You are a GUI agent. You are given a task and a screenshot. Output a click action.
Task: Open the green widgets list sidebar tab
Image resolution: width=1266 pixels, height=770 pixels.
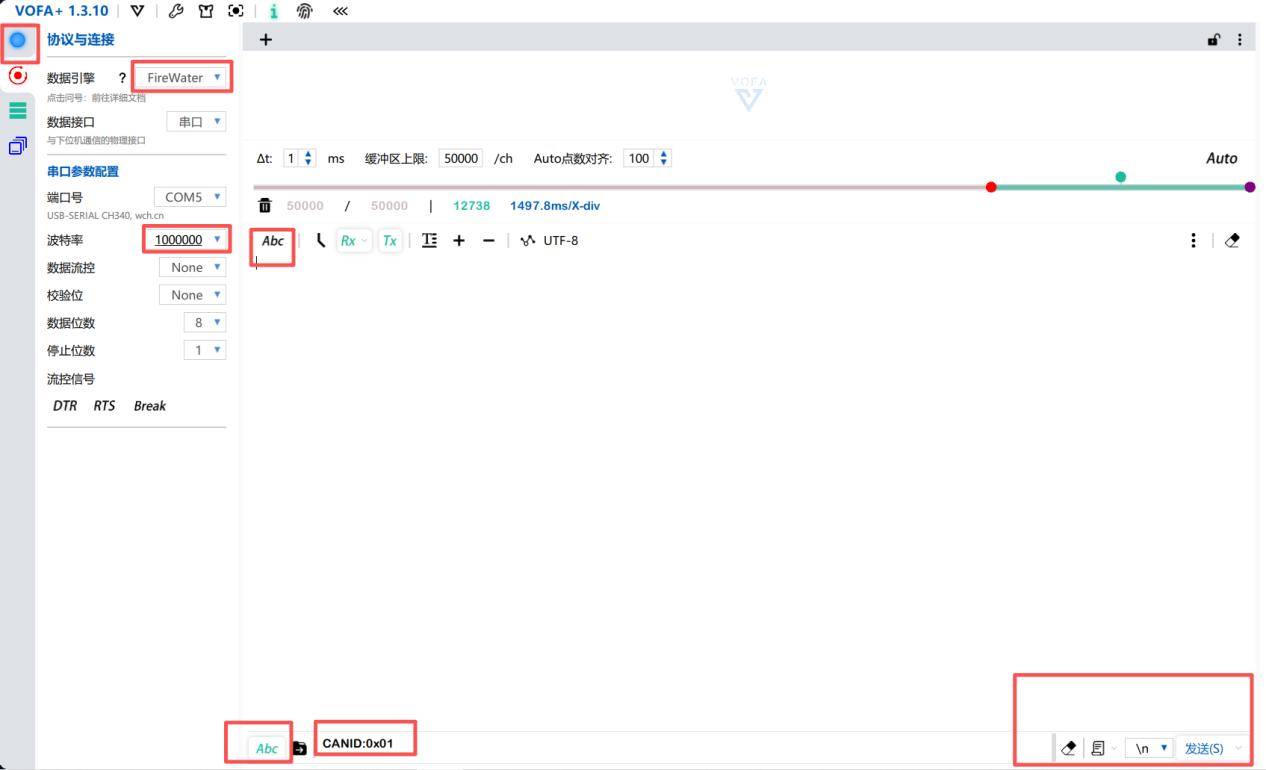click(17, 111)
